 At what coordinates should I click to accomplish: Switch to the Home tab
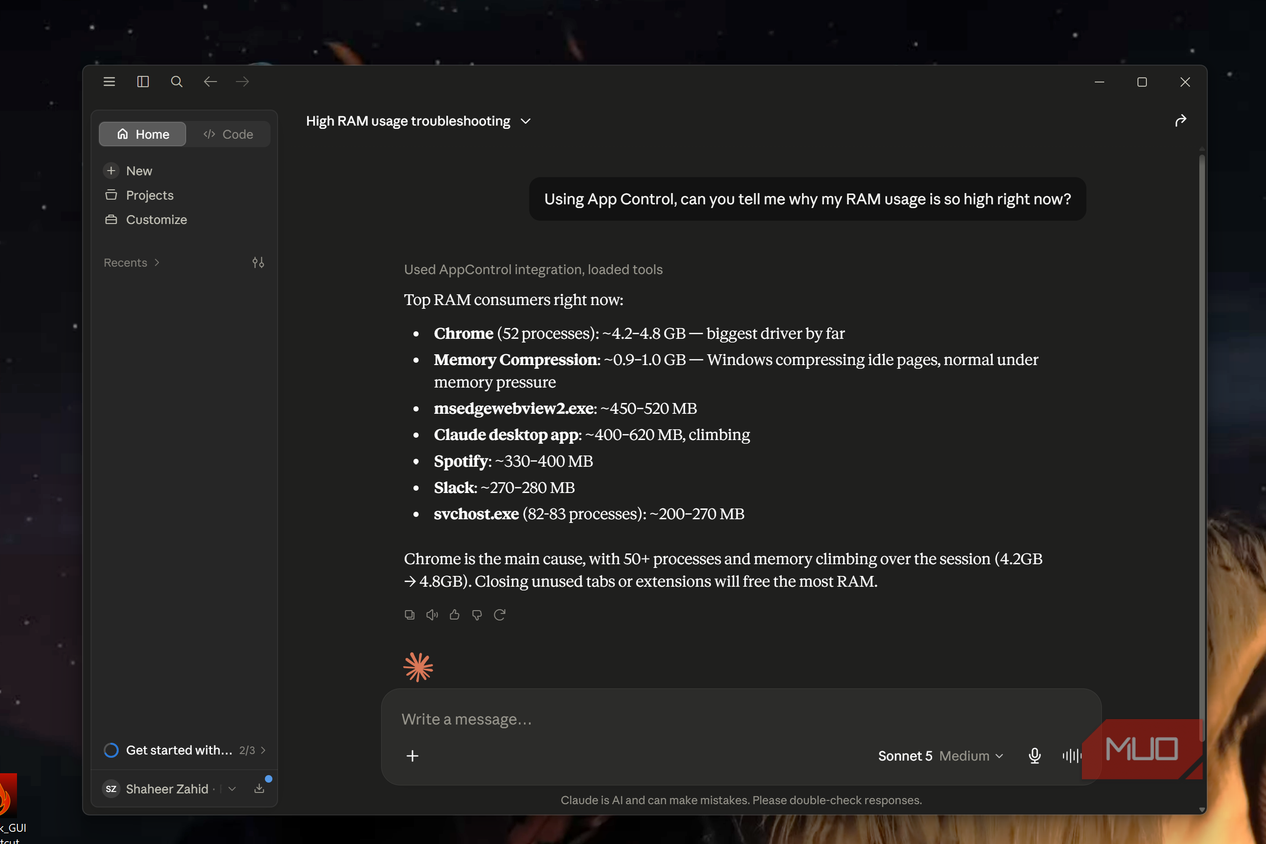point(142,134)
